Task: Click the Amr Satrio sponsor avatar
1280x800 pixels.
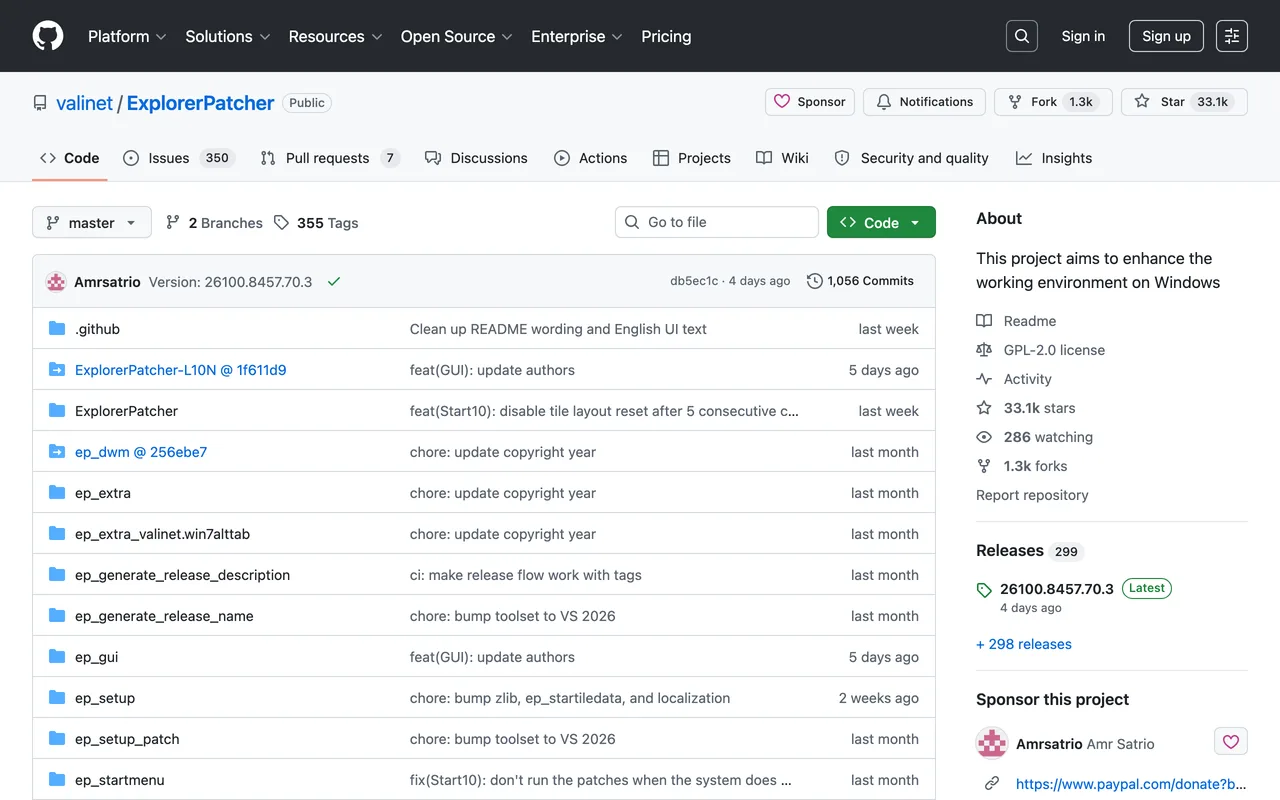Action: (992, 743)
